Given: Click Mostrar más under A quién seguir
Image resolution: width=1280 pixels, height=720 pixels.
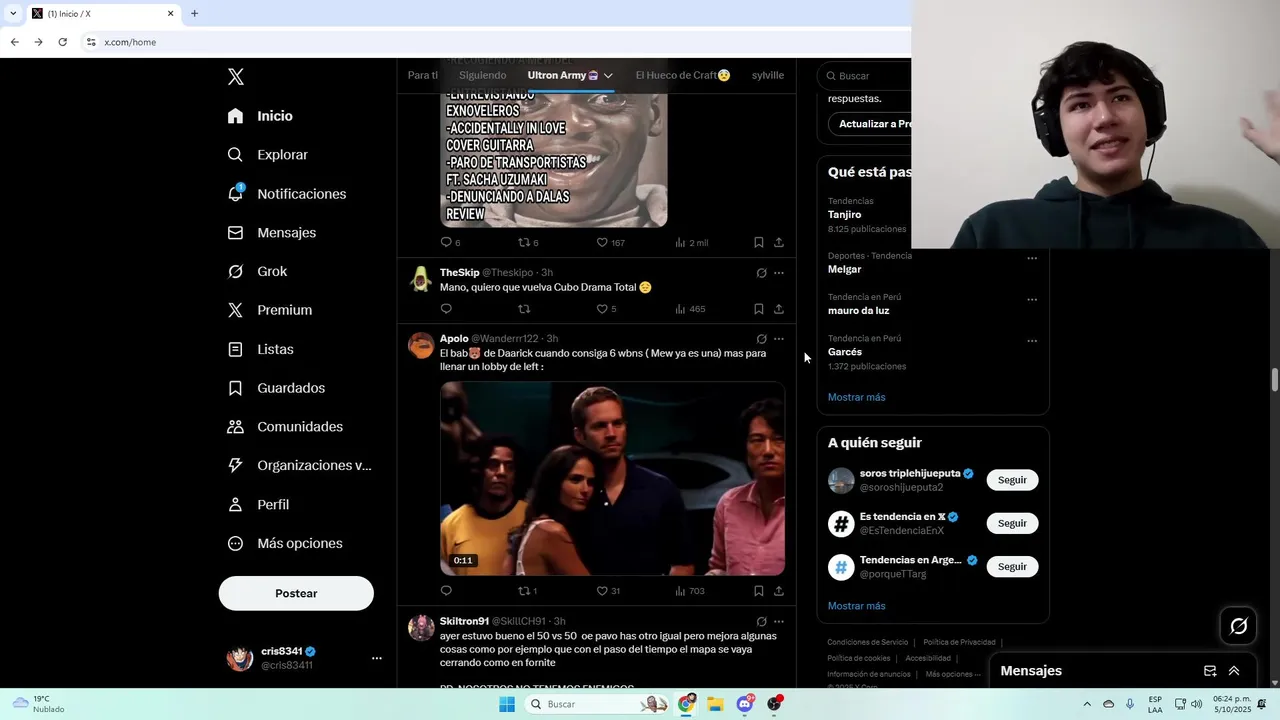Looking at the screenshot, I should click(856, 606).
